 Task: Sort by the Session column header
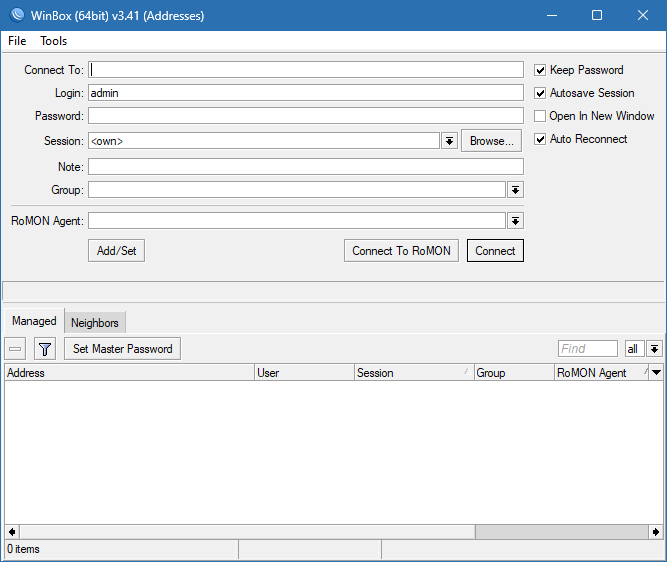pyautogui.click(x=414, y=373)
